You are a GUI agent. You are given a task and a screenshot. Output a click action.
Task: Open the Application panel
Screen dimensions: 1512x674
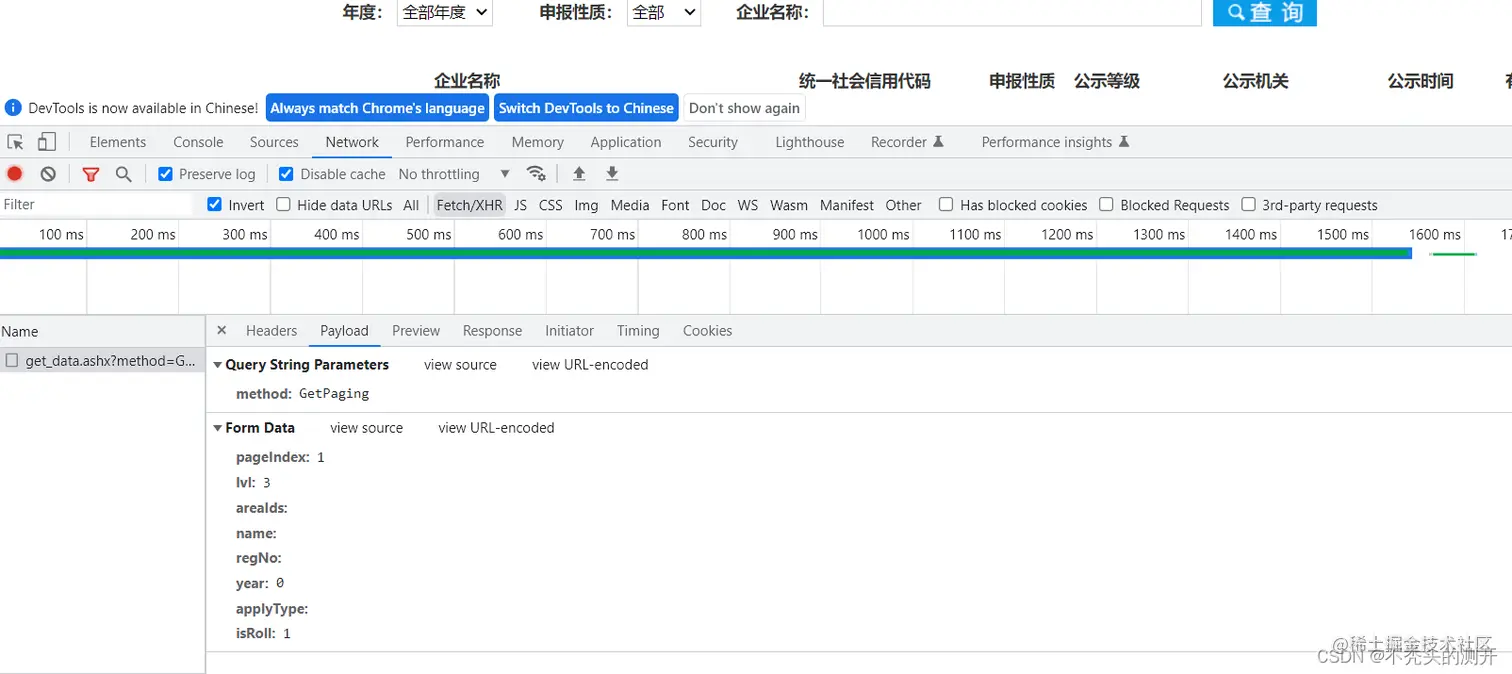[626, 142]
